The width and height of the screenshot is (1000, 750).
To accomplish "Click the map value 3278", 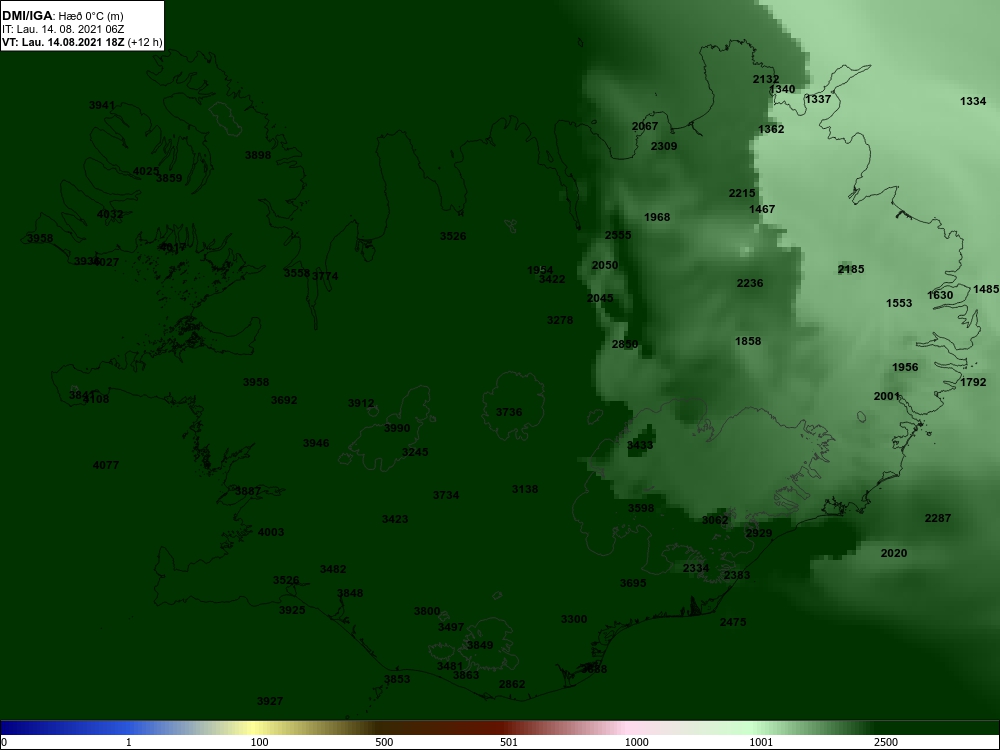I will click(560, 320).
